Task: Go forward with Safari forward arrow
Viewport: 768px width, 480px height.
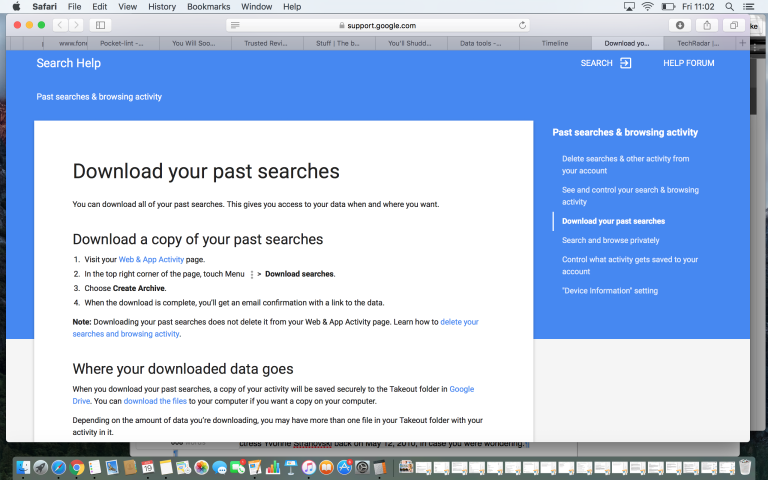Action: click(x=75, y=25)
